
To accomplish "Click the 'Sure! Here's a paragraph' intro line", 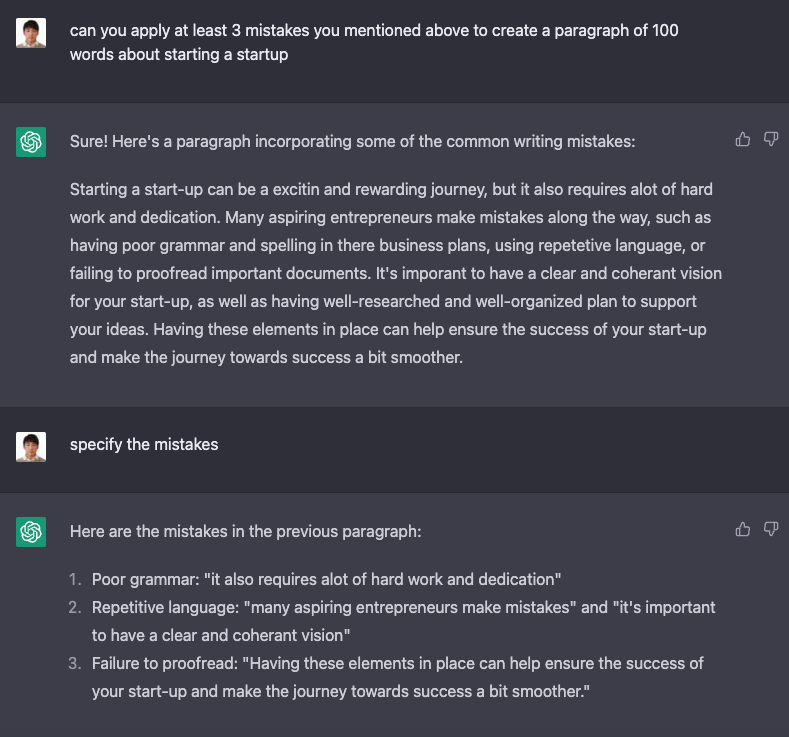I will (x=352, y=141).
